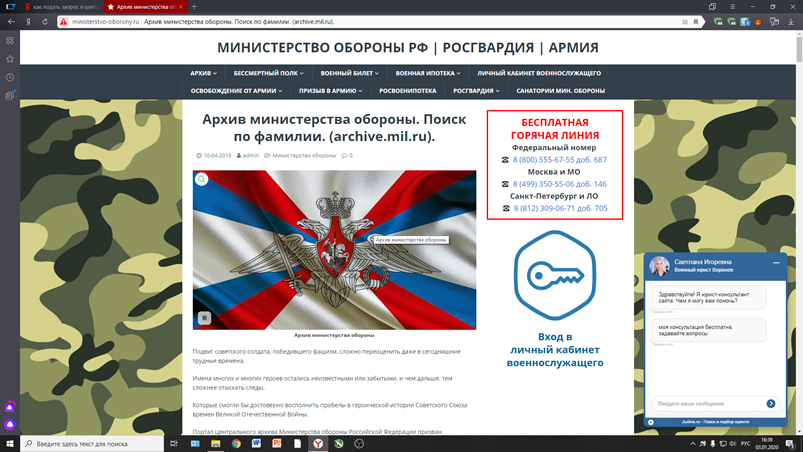This screenshot has height=452, width=803.
Task: Open the downloads arrow icon
Action: point(791,21)
